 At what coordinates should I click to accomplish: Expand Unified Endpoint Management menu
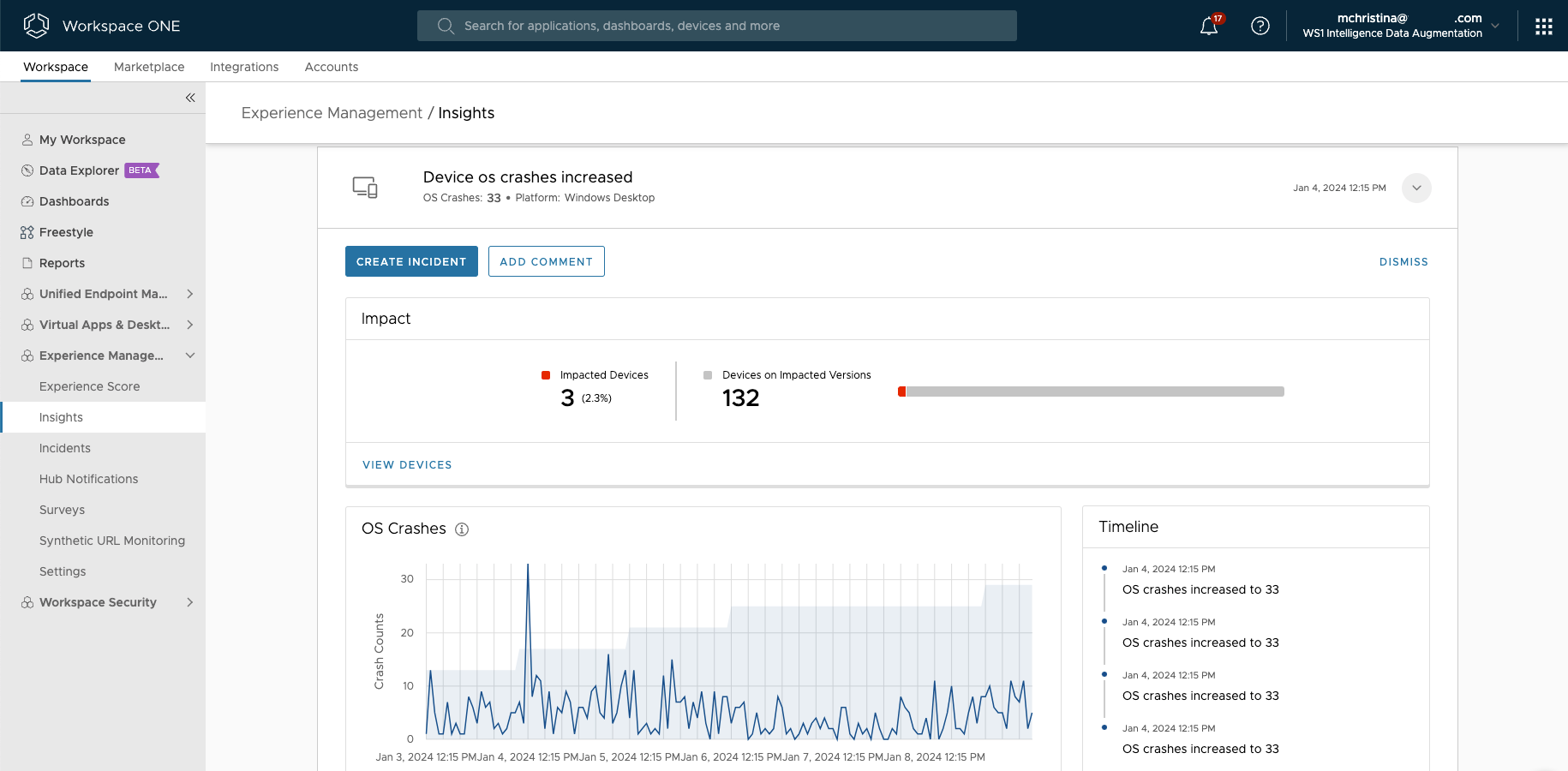(x=189, y=294)
